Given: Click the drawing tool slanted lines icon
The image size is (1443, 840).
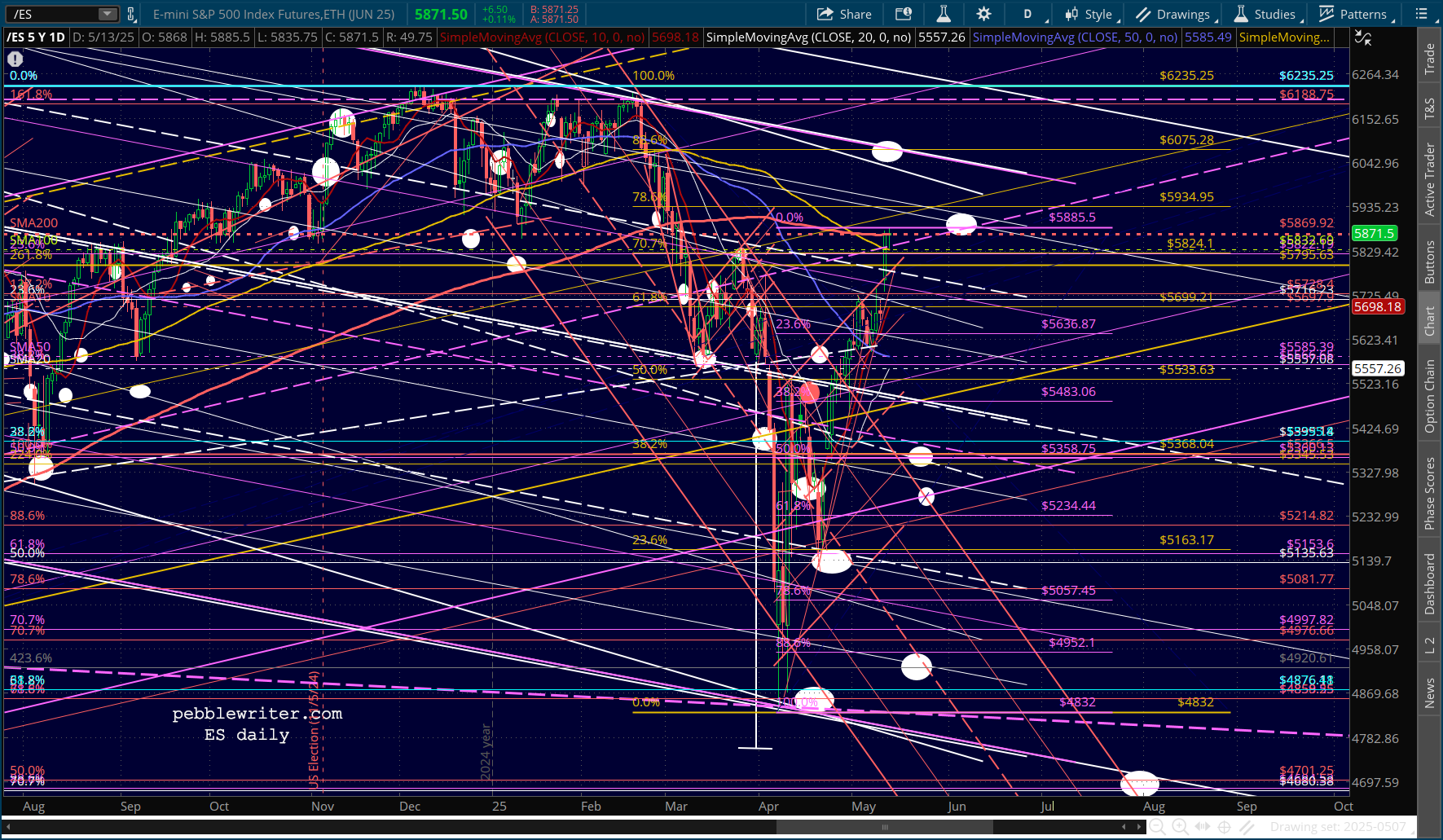Looking at the screenshot, I should pos(1247,827).
